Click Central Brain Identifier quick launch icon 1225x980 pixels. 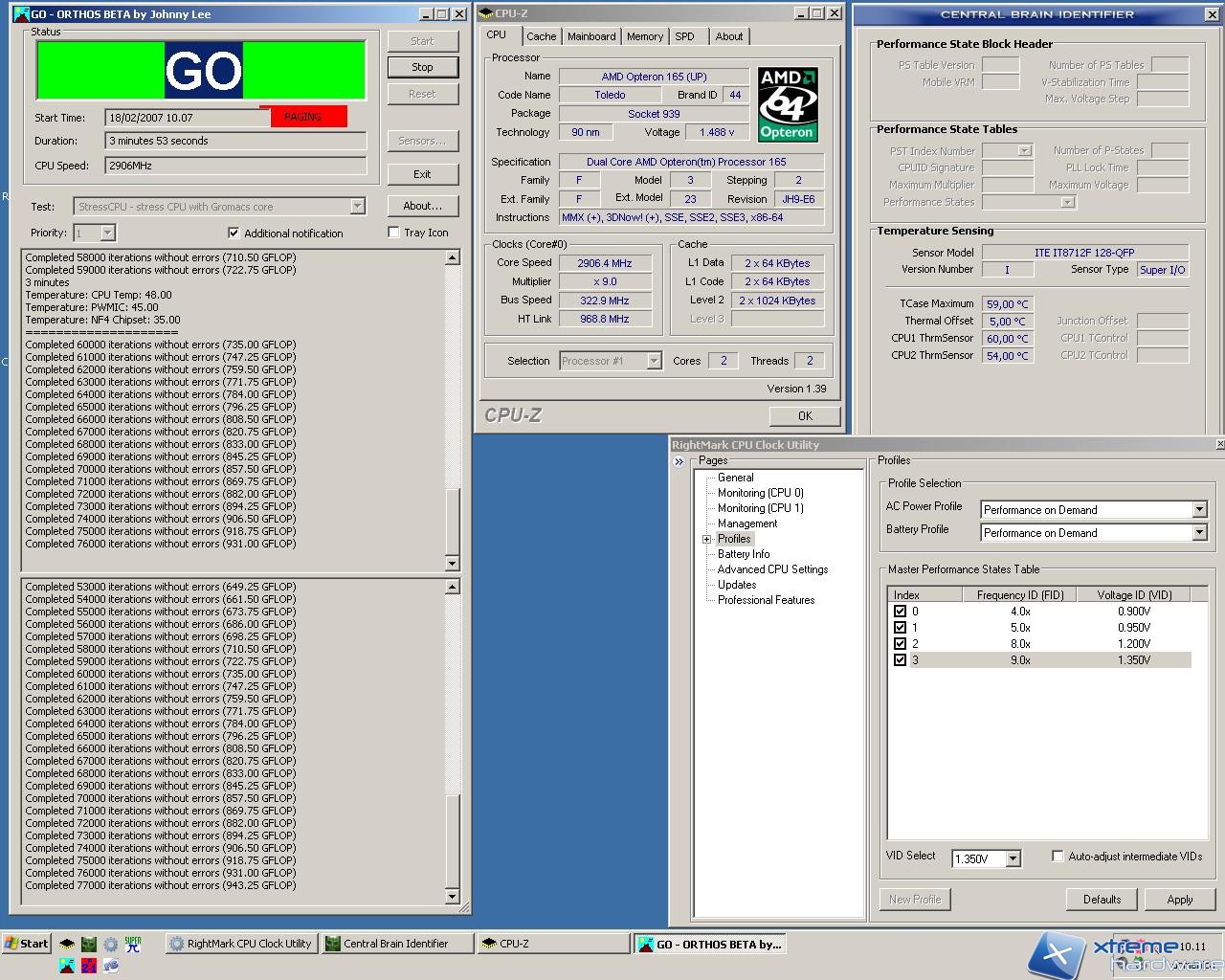point(89,945)
